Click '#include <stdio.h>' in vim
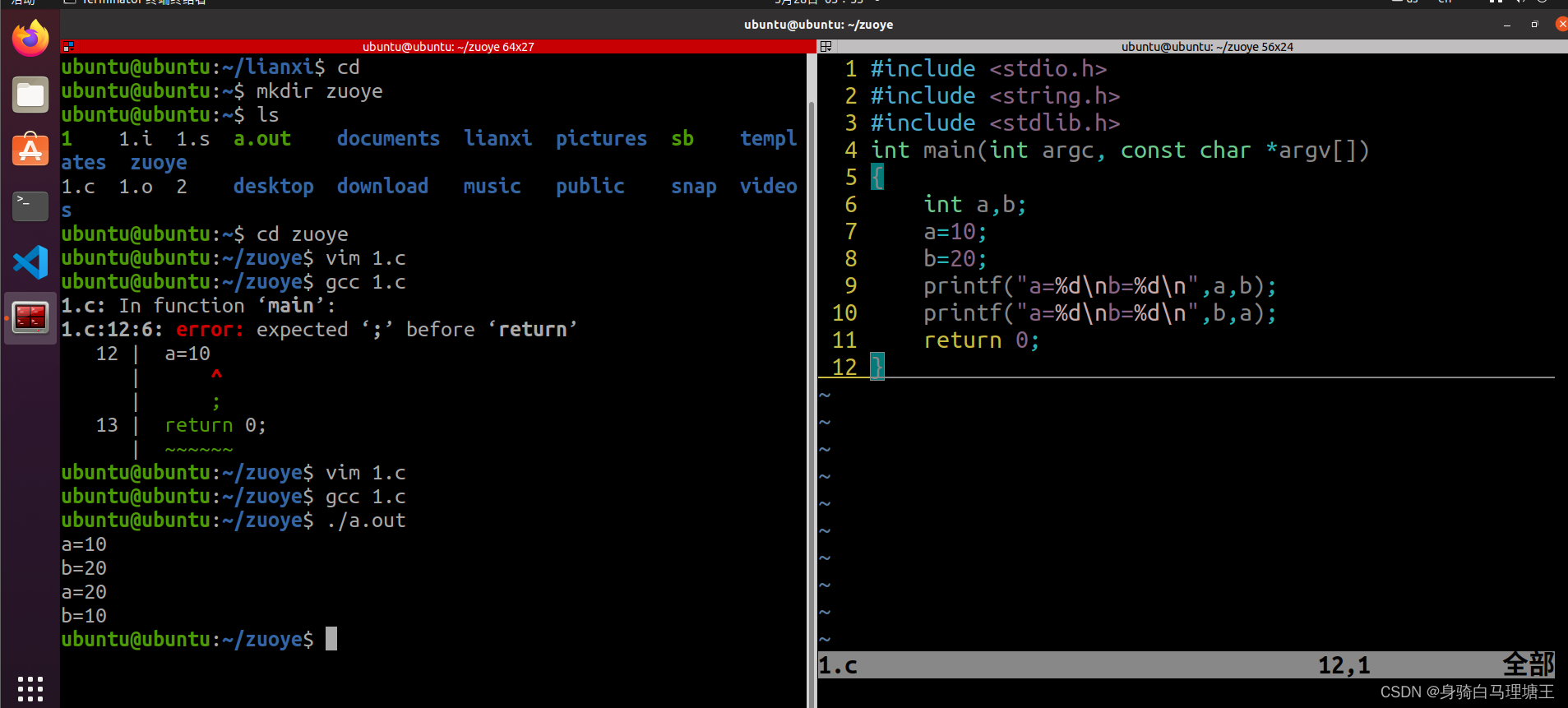This screenshot has width=1568, height=708. click(x=988, y=68)
